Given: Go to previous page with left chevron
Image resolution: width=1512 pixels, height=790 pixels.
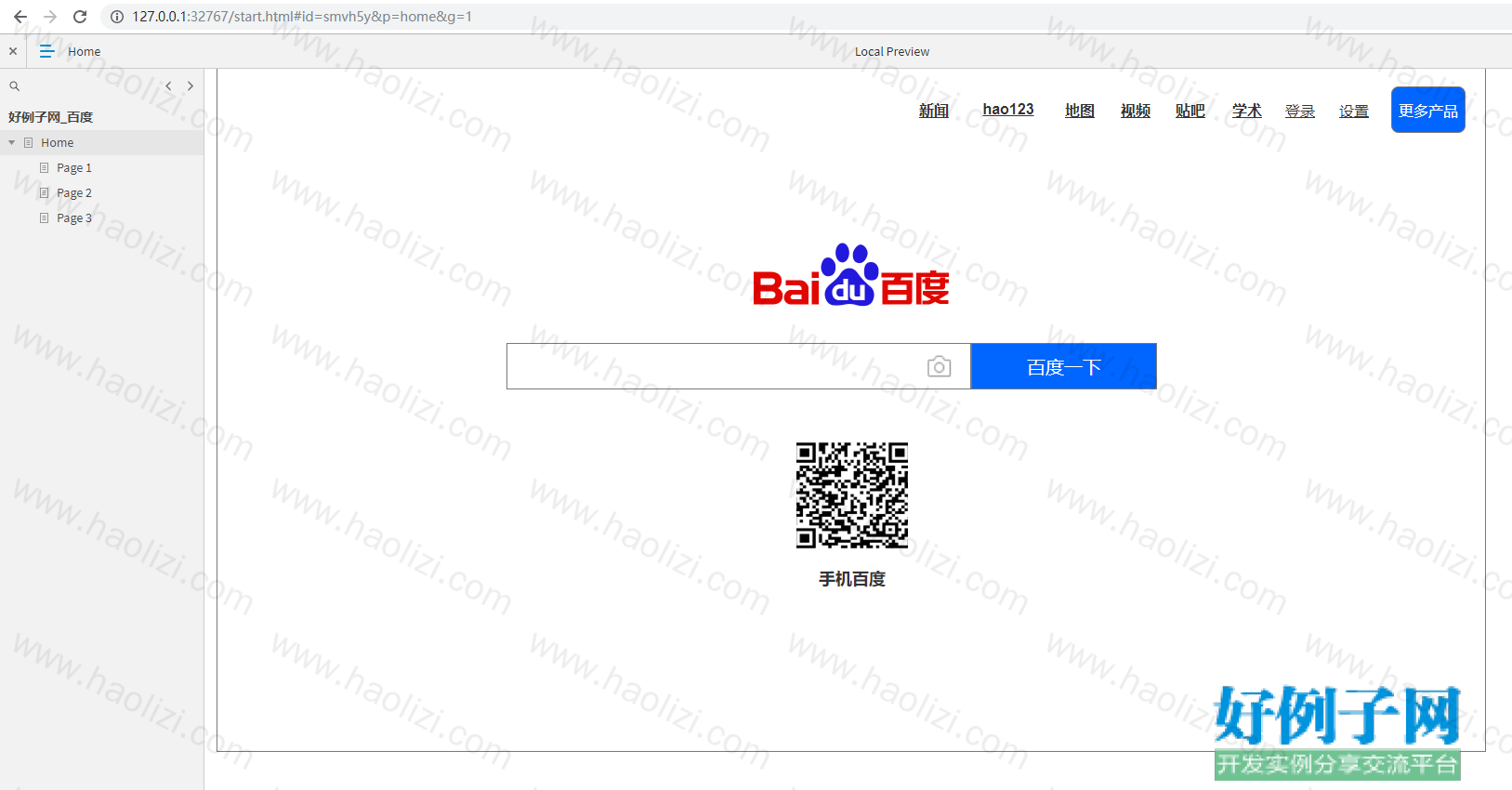Looking at the screenshot, I should point(168,86).
